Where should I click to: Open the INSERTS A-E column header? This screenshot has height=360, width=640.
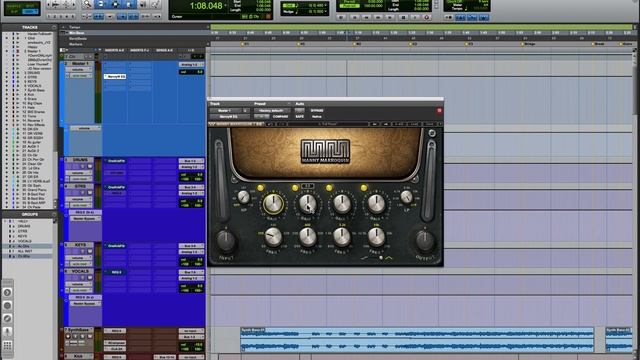[114, 50]
